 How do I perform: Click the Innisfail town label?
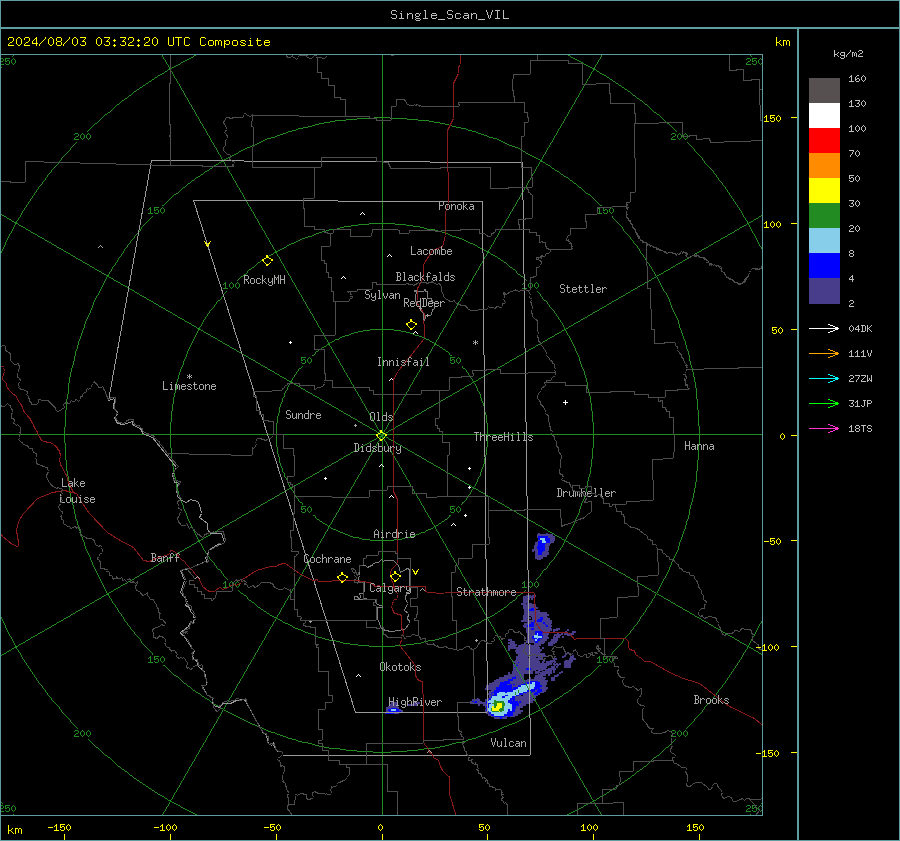[403, 362]
